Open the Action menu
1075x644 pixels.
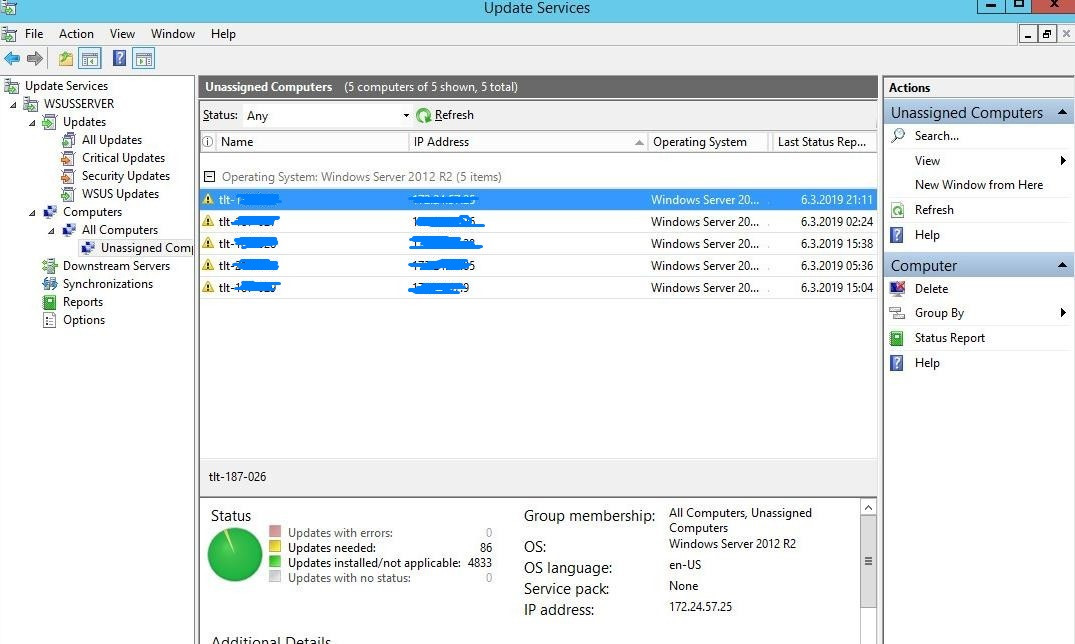pyautogui.click(x=76, y=34)
